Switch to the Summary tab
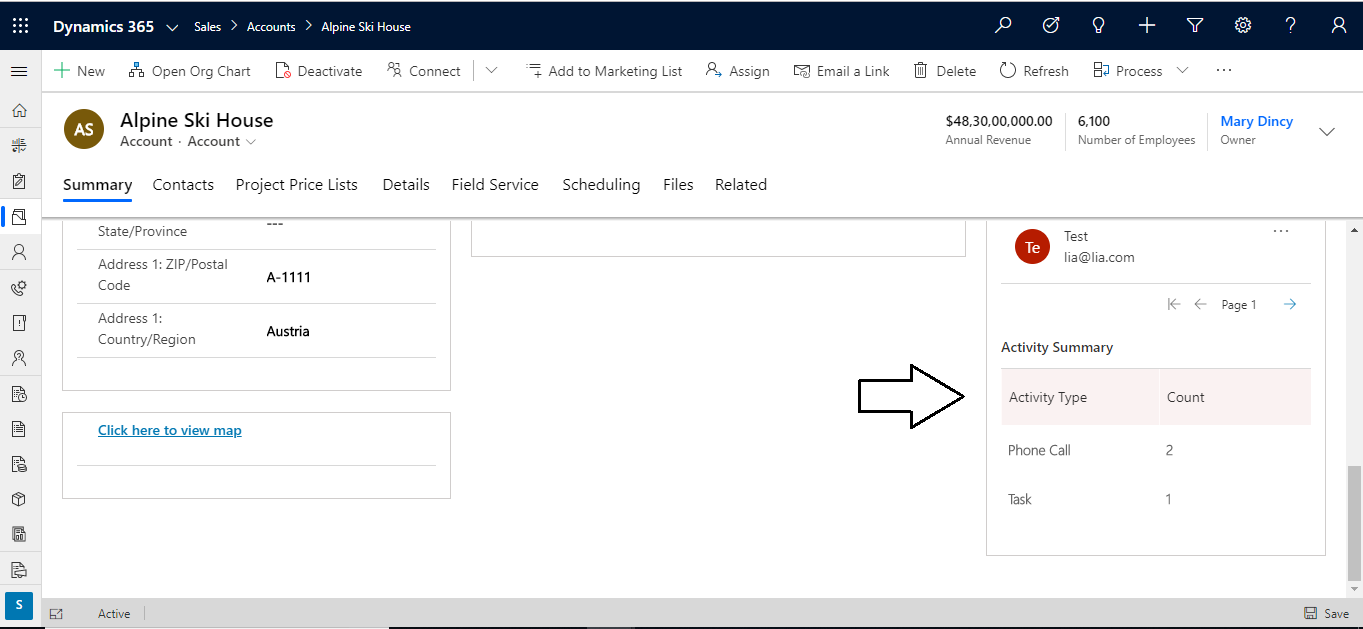This screenshot has width=1363, height=629. tap(97, 185)
